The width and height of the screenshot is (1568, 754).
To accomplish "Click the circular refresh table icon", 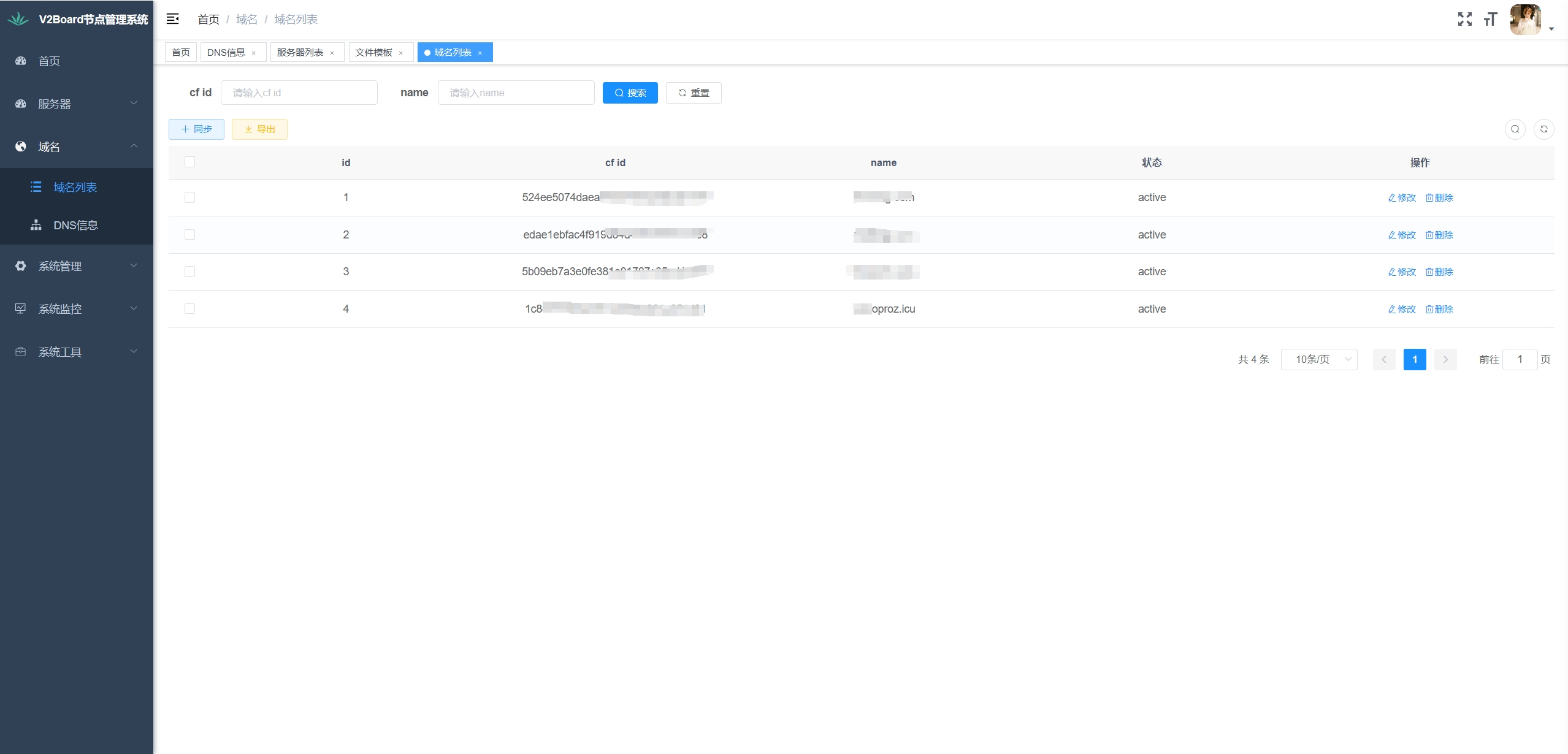I will pos(1543,129).
